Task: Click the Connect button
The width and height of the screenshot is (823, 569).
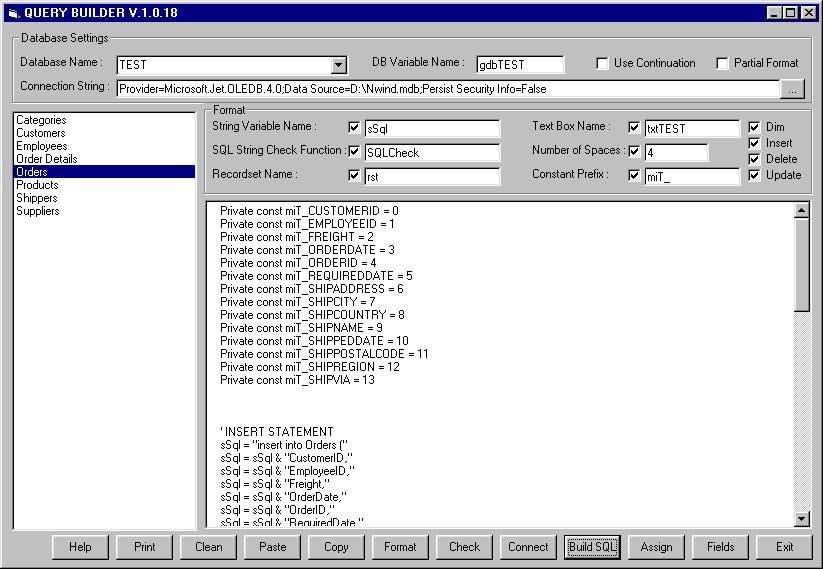Action: 528,547
